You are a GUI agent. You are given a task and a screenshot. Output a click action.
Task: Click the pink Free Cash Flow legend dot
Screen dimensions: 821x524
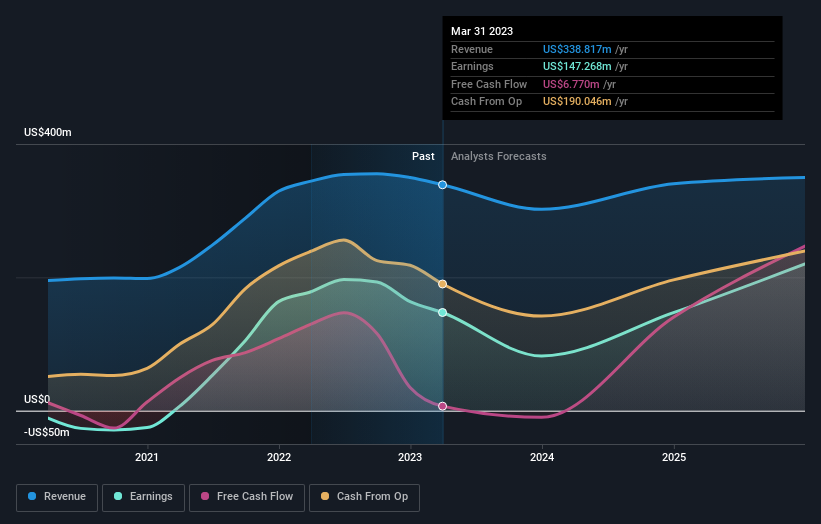(x=205, y=496)
